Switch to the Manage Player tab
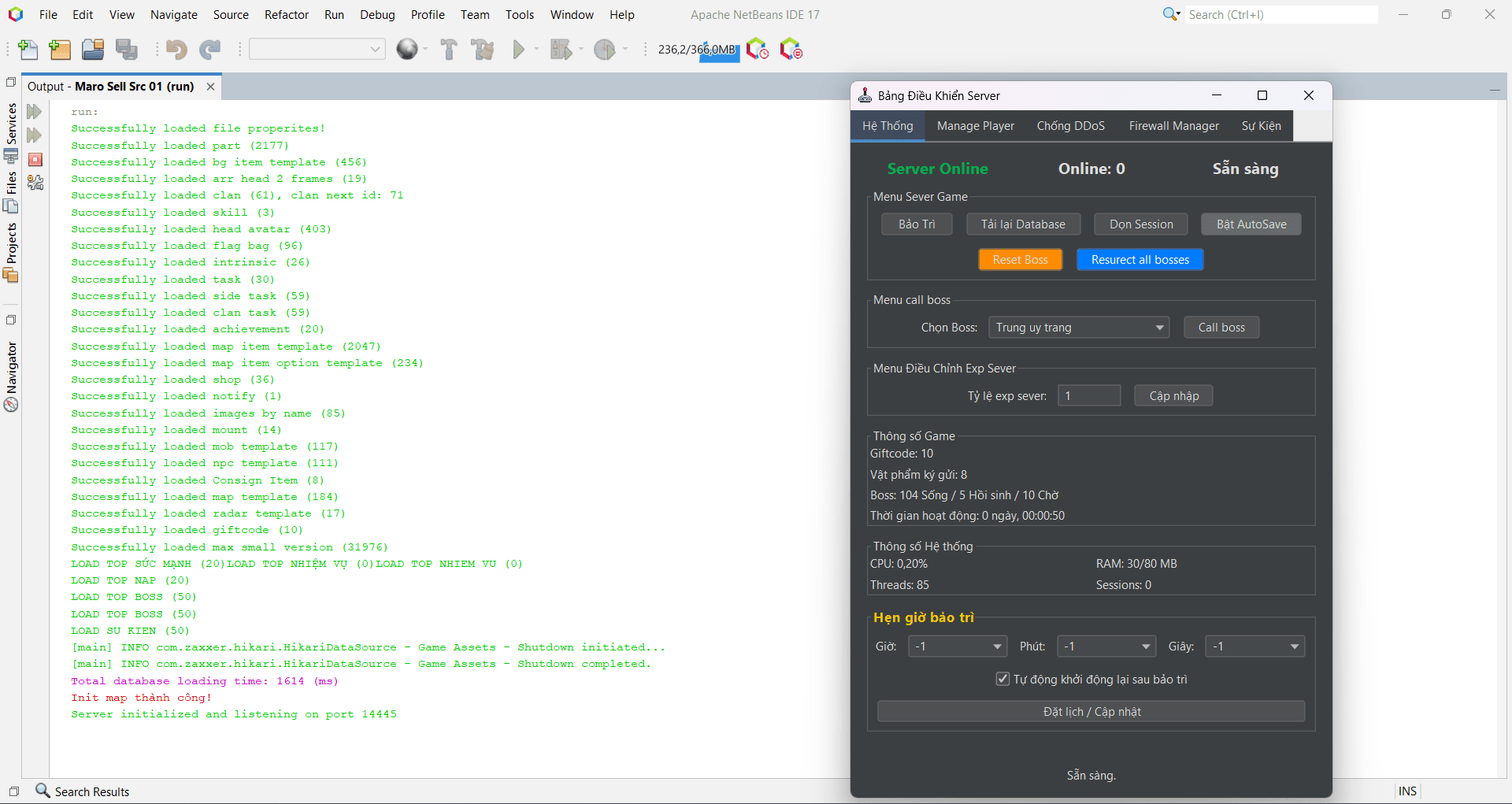Image resolution: width=1512 pixels, height=804 pixels. point(976,126)
